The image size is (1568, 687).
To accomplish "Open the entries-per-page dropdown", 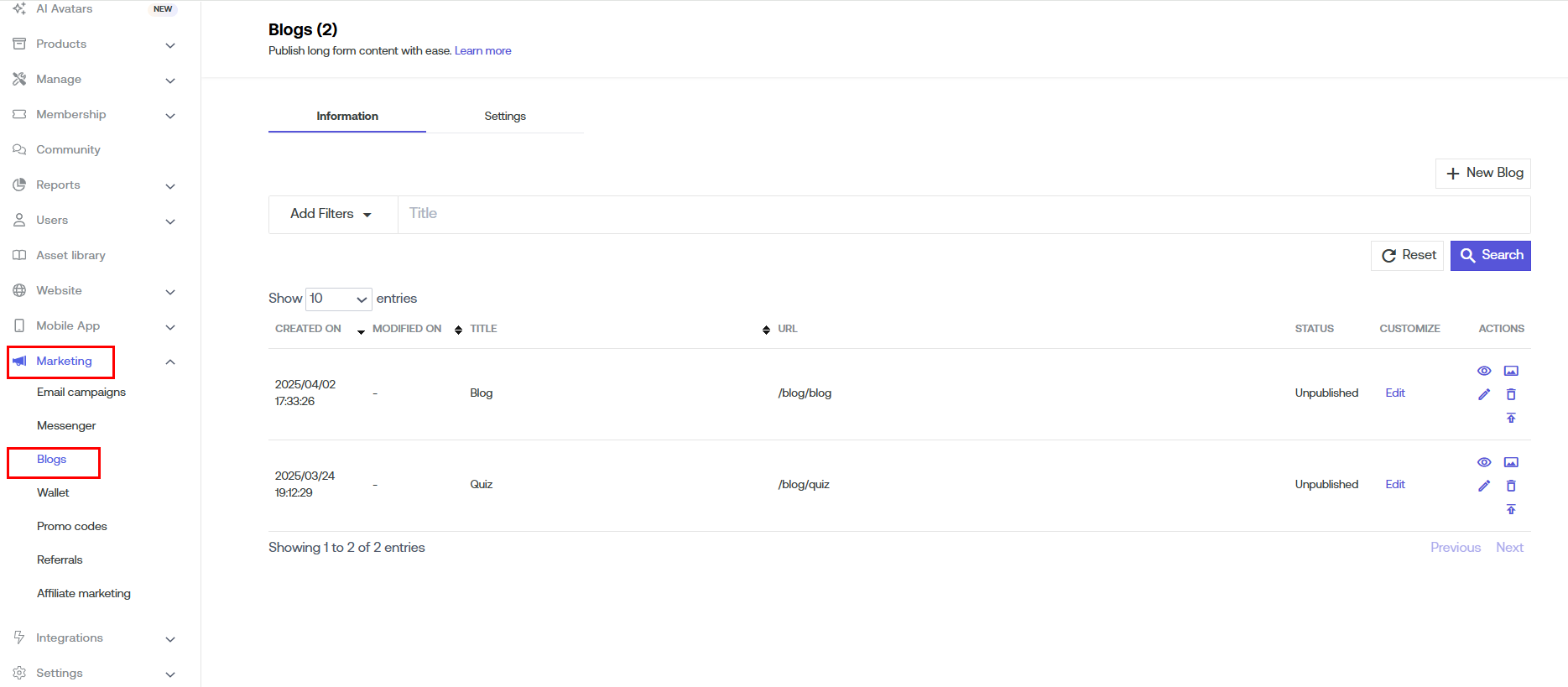I will point(338,299).
